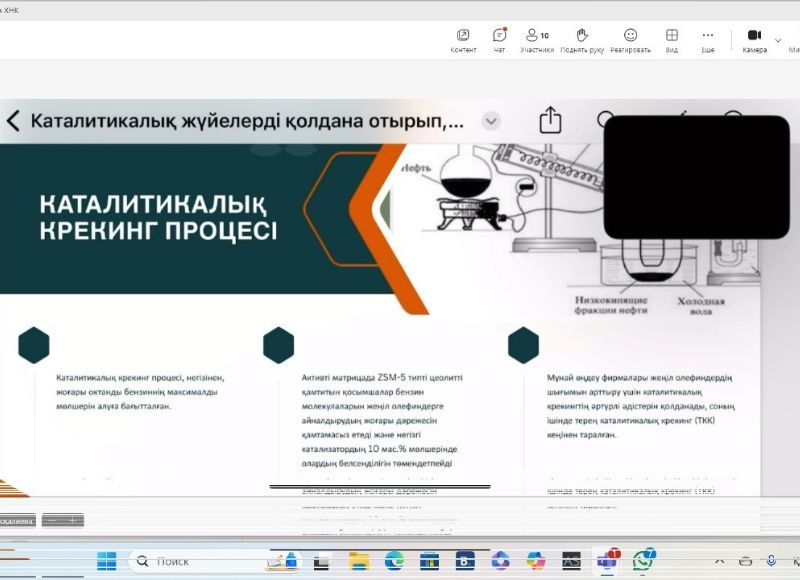
Task: Open the Чат panel
Action: (x=499, y=40)
